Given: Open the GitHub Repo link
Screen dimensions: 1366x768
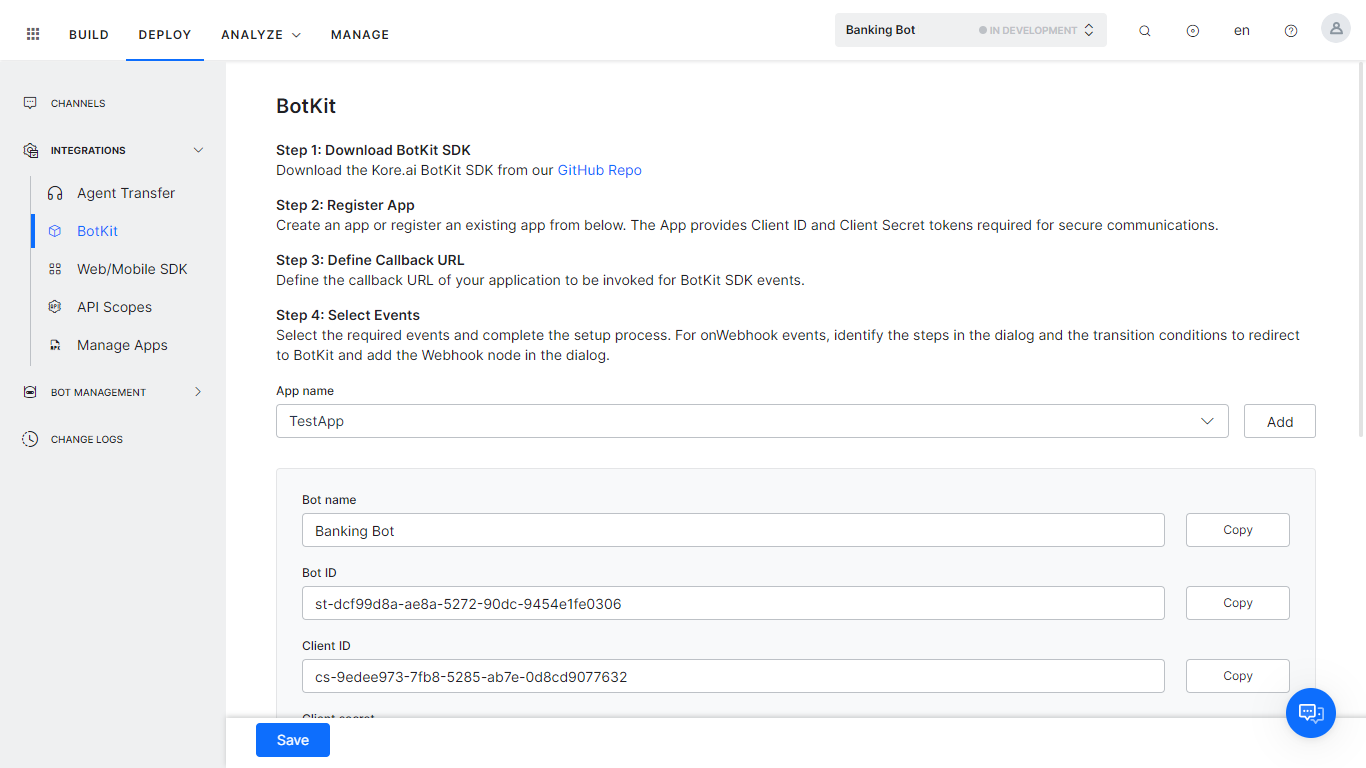Looking at the screenshot, I should 599,170.
